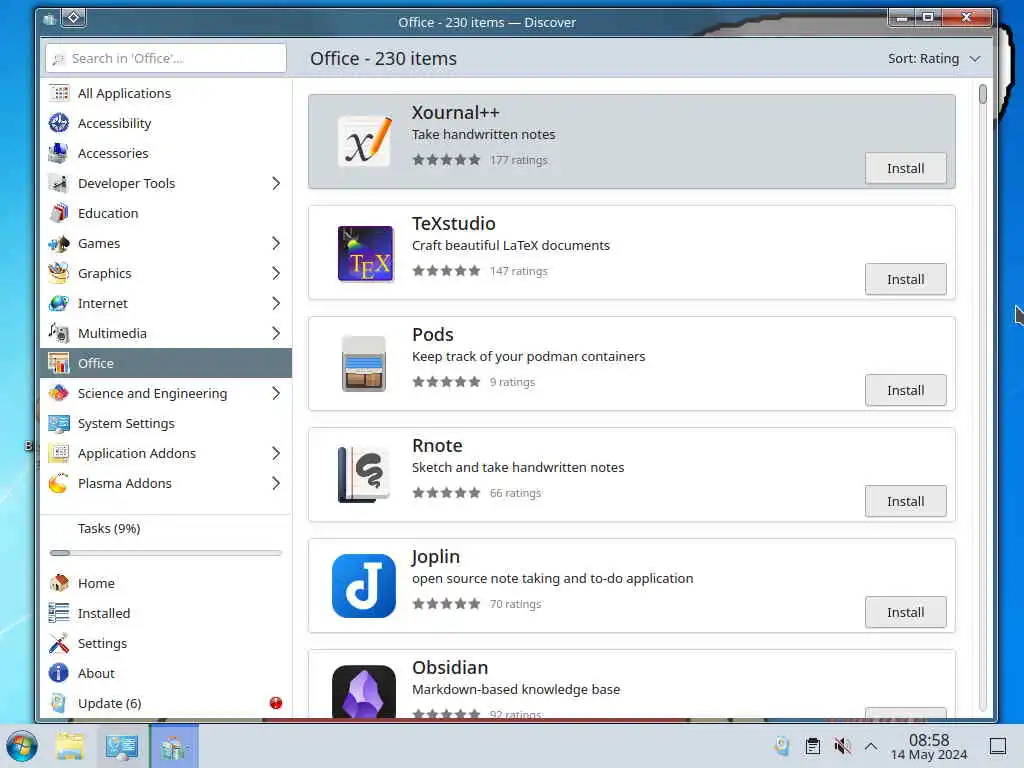The width and height of the screenshot is (1024, 768).
Task: Click the Update package icon
Action: 59,703
